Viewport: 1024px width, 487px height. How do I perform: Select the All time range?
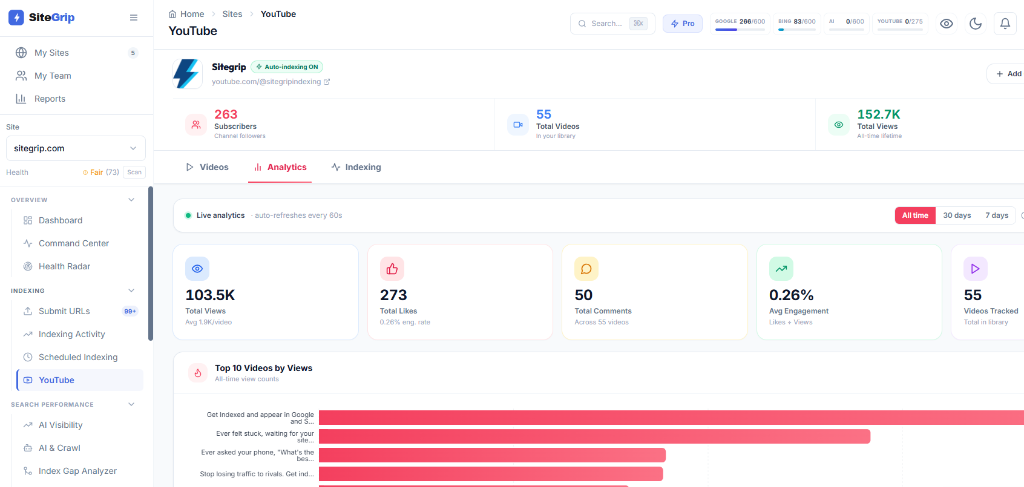point(915,215)
